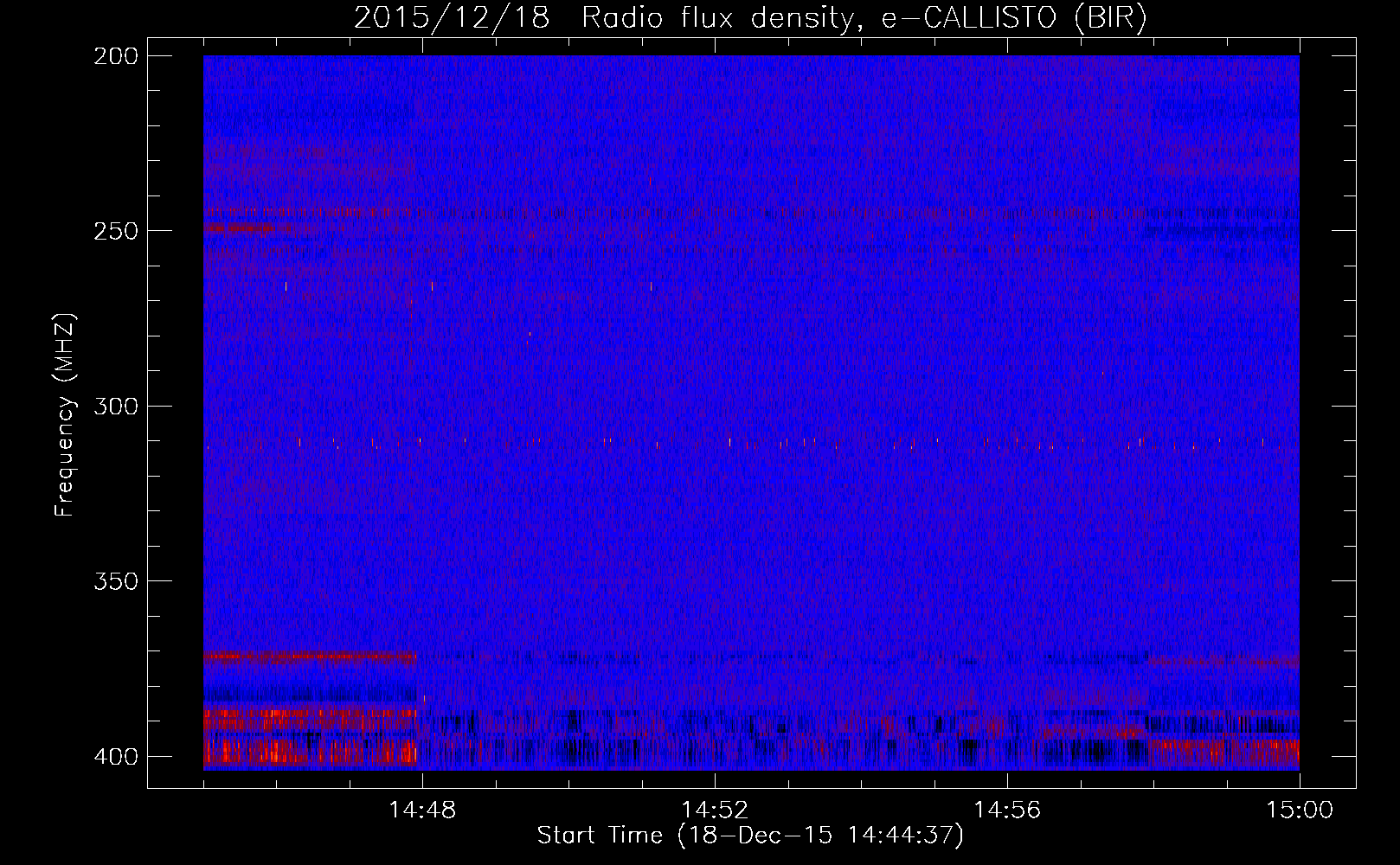Select the 'Frequency (MHZ)' axis label

65,414
